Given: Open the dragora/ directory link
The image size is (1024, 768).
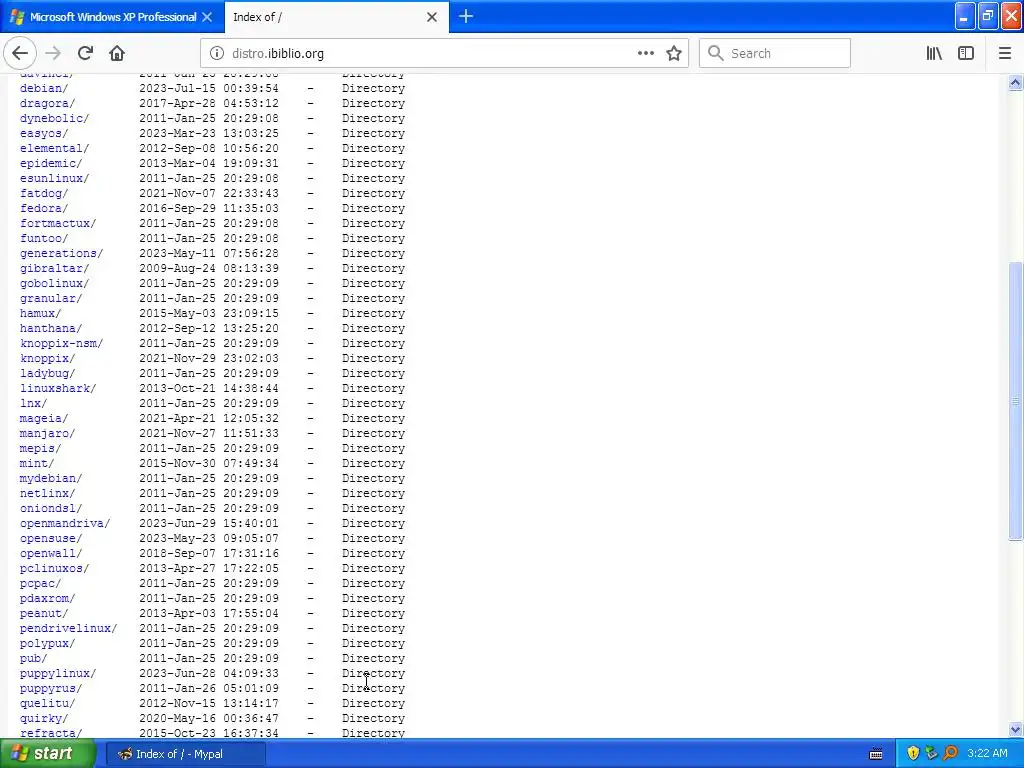Looking at the screenshot, I should click(47, 103).
